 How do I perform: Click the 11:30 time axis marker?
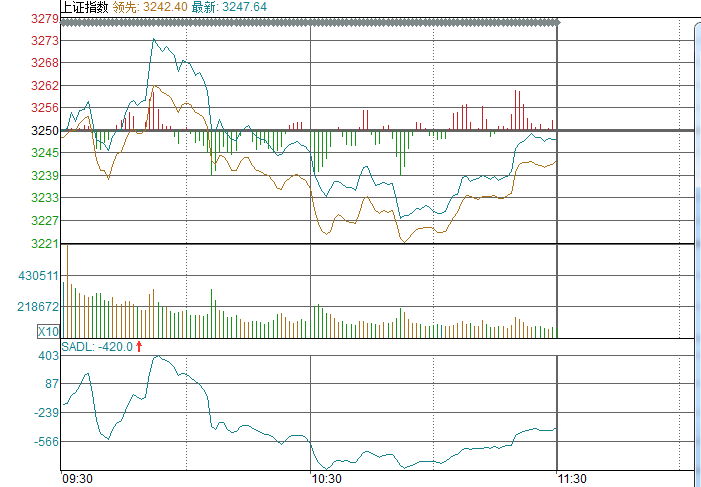coord(572,479)
